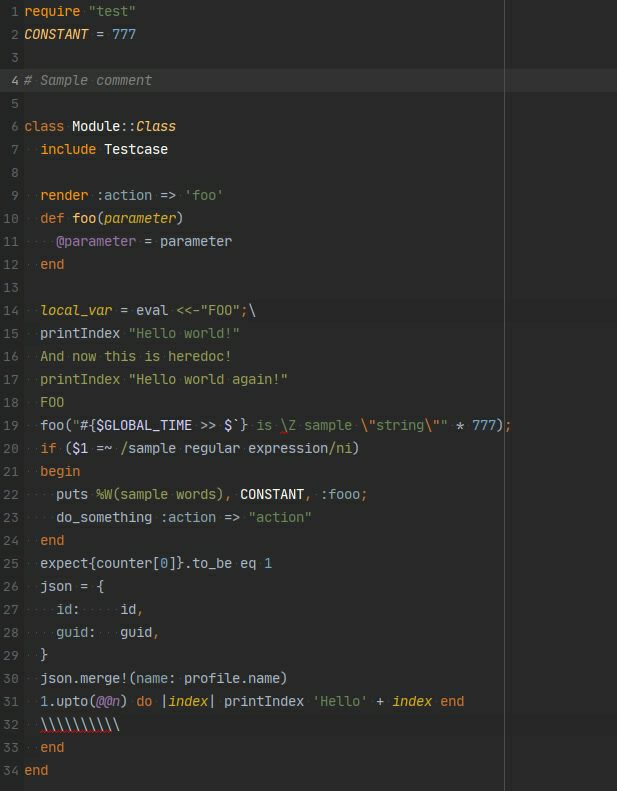Click @parameter instance variable on line 11
The image size is (617, 791).
click(x=96, y=241)
